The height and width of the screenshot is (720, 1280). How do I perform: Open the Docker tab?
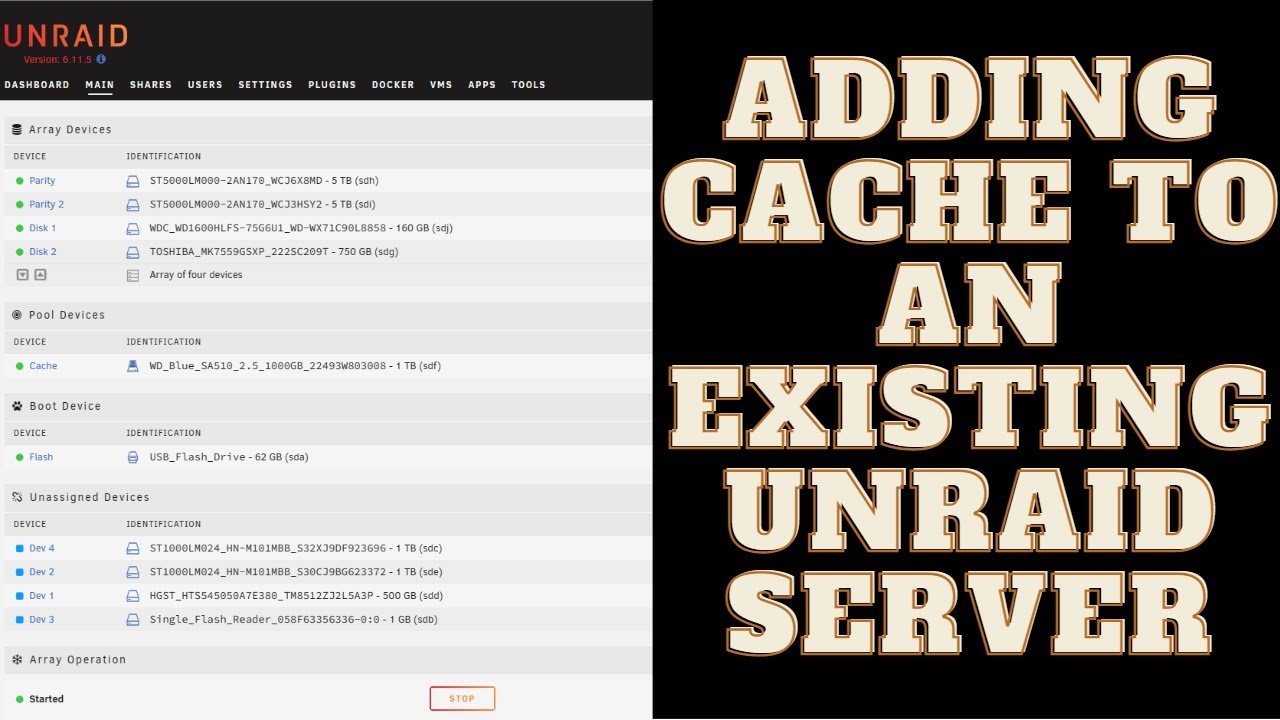coord(393,85)
